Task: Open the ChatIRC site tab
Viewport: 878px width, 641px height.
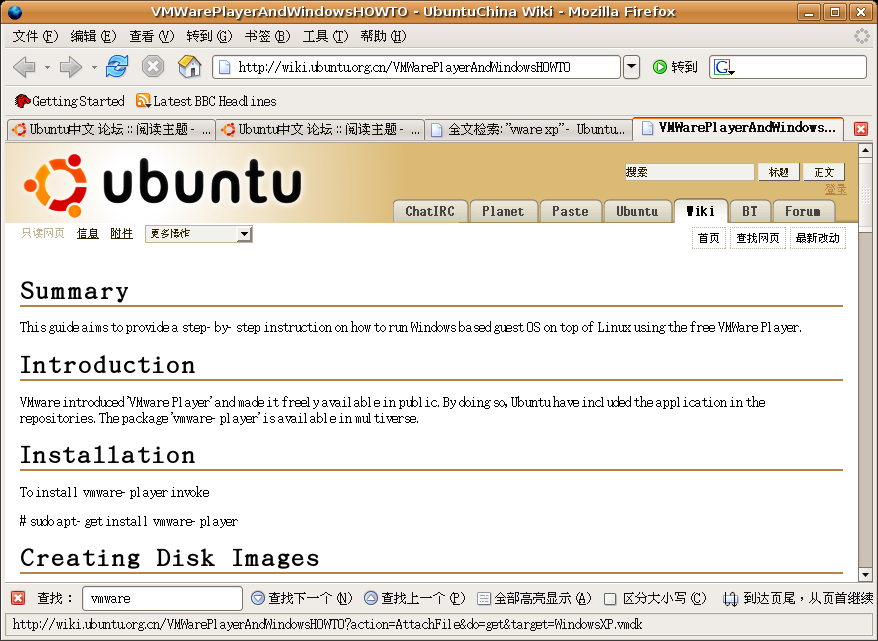Action: pyautogui.click(x=430, y=212)
